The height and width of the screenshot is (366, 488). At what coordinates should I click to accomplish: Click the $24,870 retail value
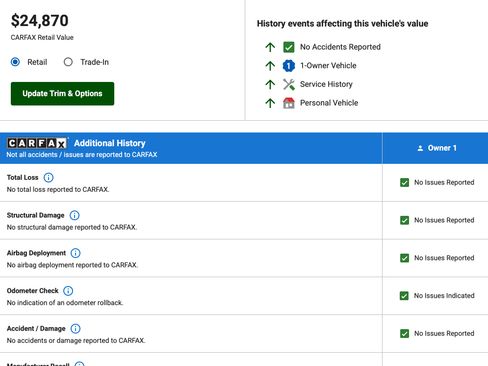[x=40, y=21]
